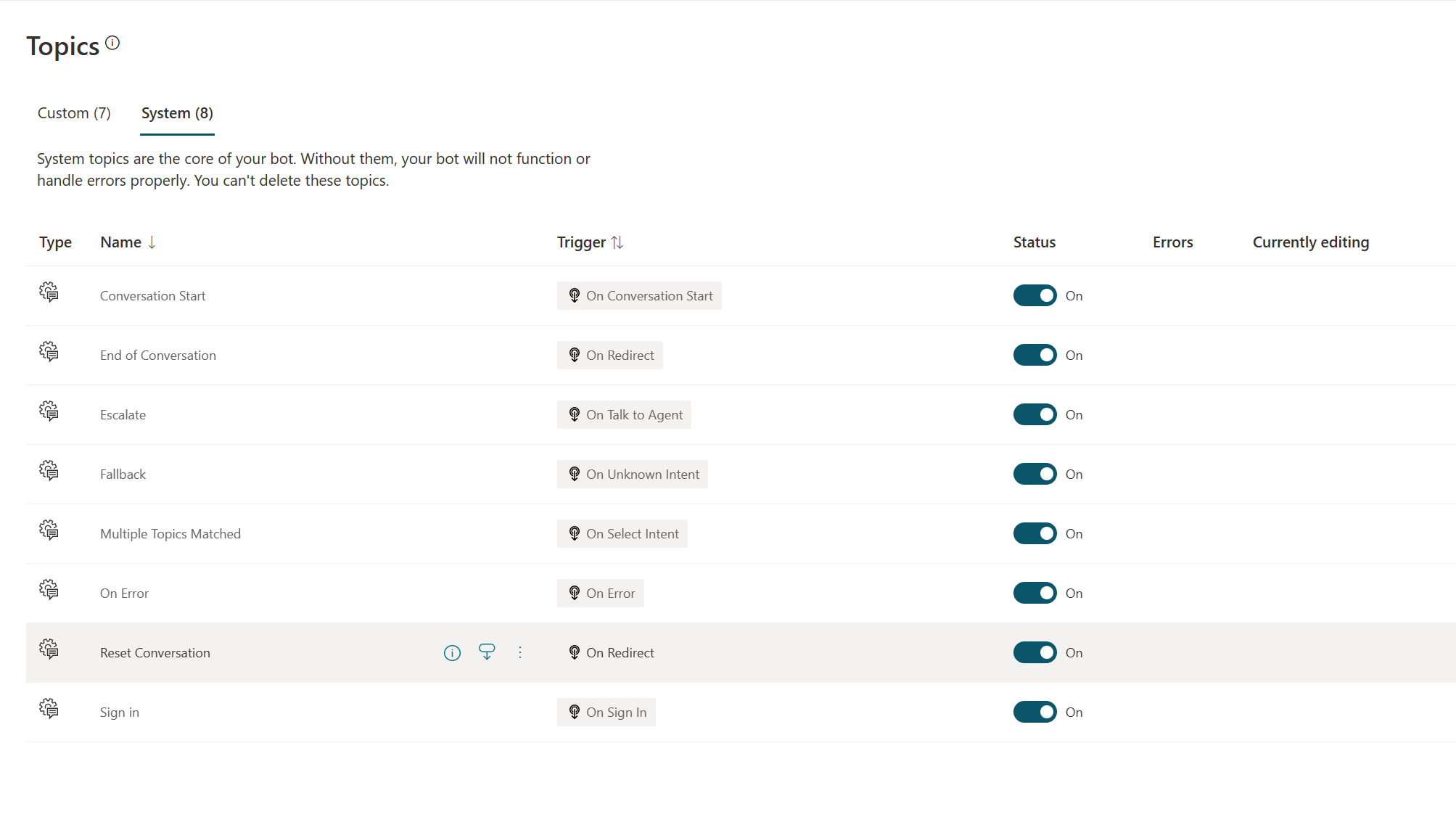The width and height of the screenshot is (1456, 825).
Task: Click the Reset Conversation more options icon
Action: tap(520, 652)
